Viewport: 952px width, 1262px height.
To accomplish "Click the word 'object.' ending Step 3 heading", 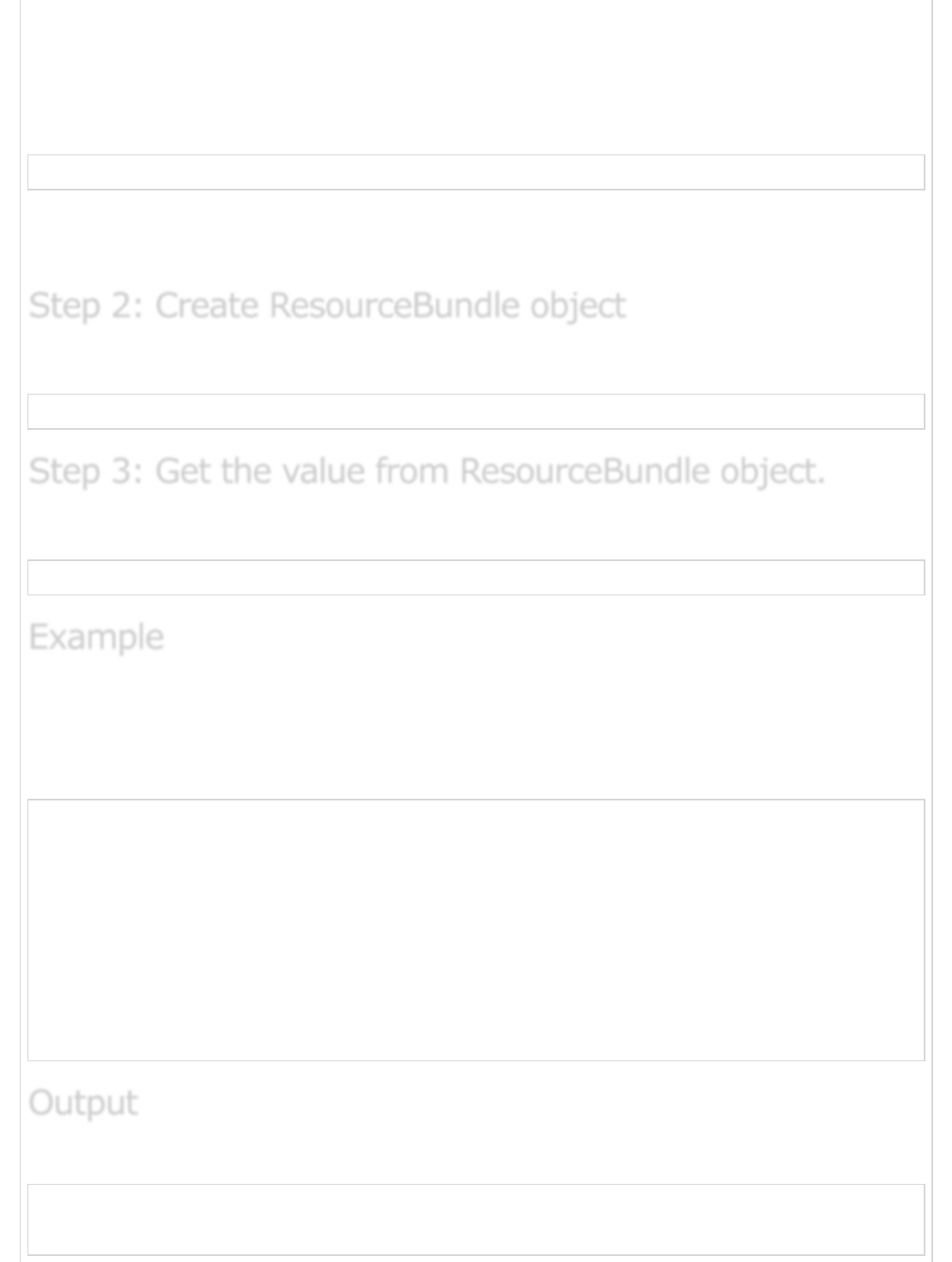I will click(x=772, y=472).
